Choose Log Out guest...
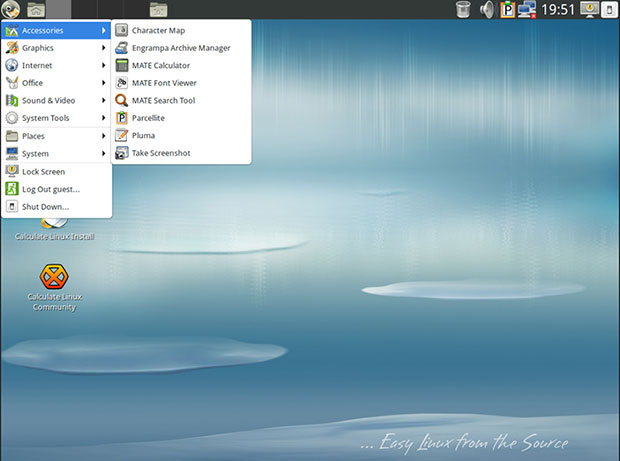Image resolution: width=620 pixels, height=461 pixels. [x=56, y=189]
